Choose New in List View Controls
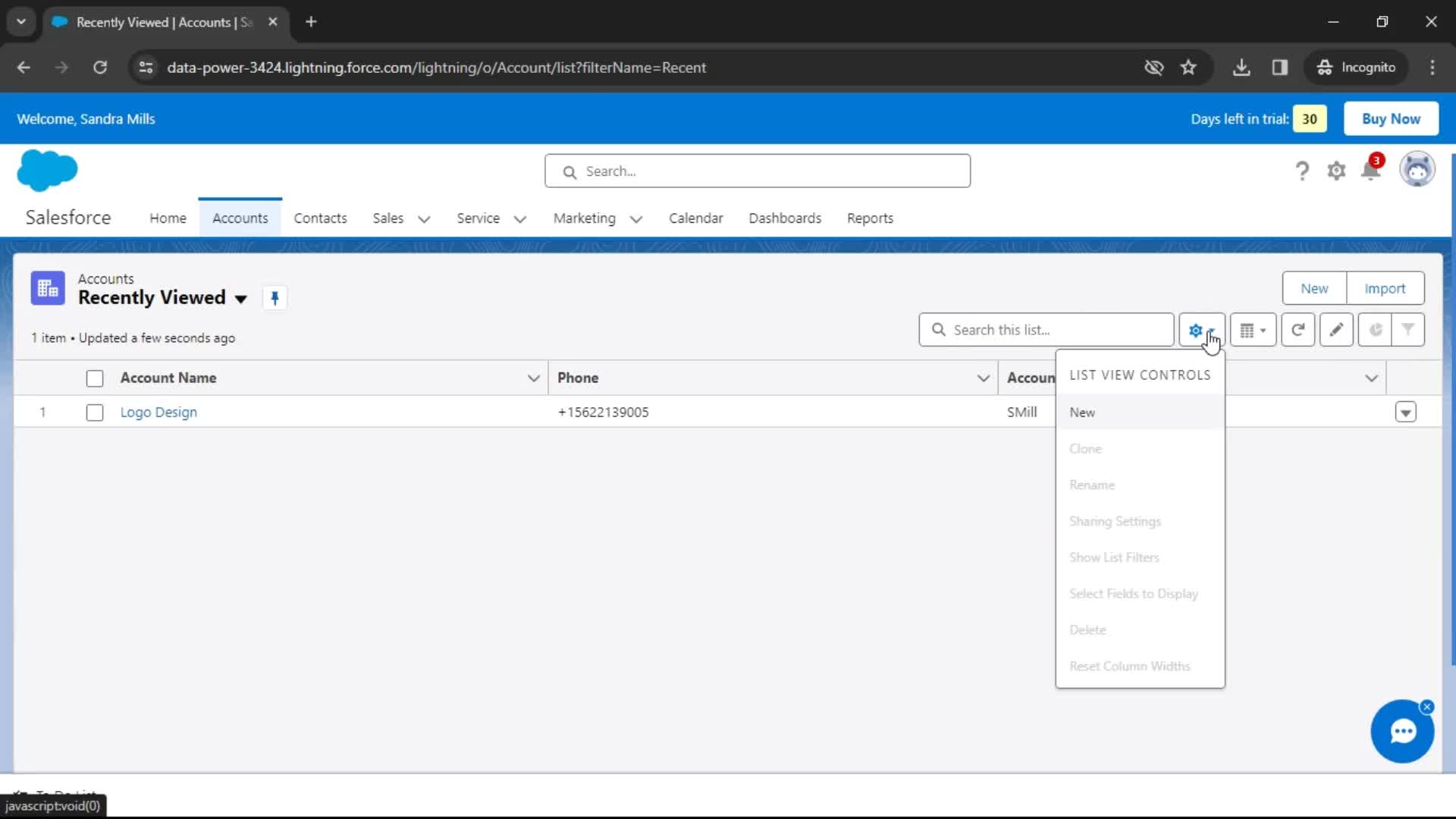The height and width of the screenshot is (819, 1456). (x=1140, y=413)
